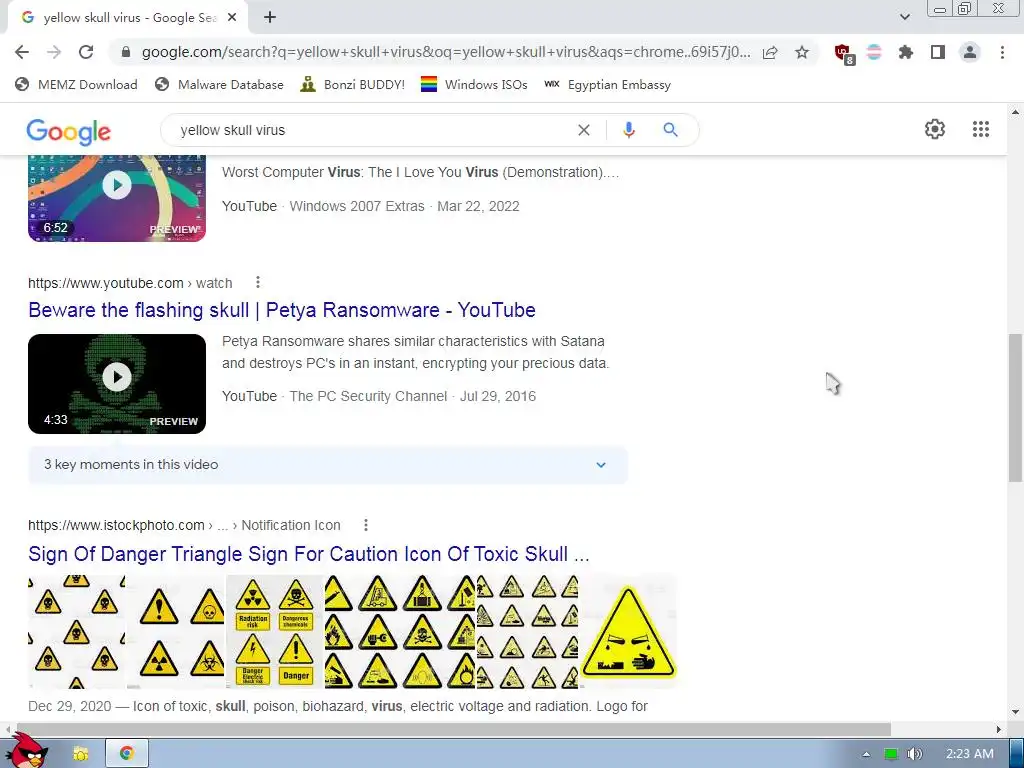1024x768 pixels.
Task: Click the https://www.youtube.com watch breadcrumb
Action: point(130,283)
